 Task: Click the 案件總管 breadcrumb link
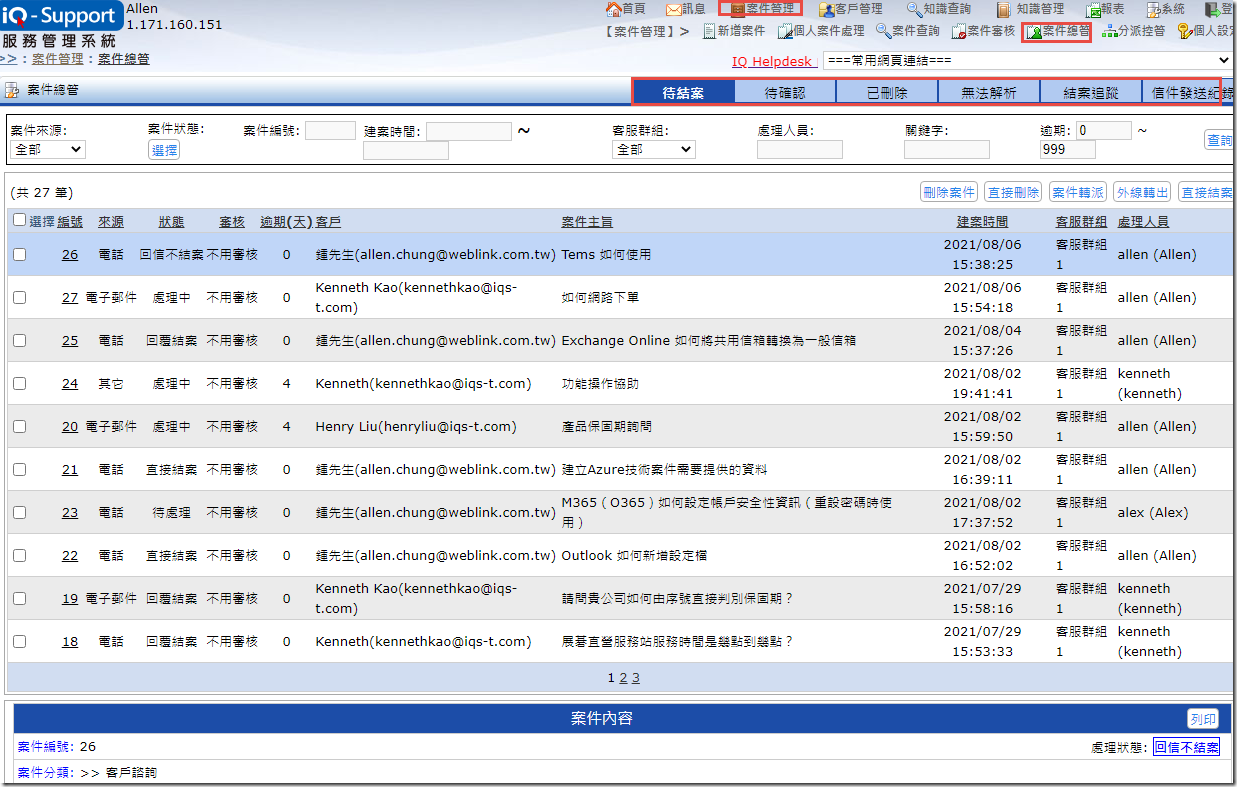123,59
